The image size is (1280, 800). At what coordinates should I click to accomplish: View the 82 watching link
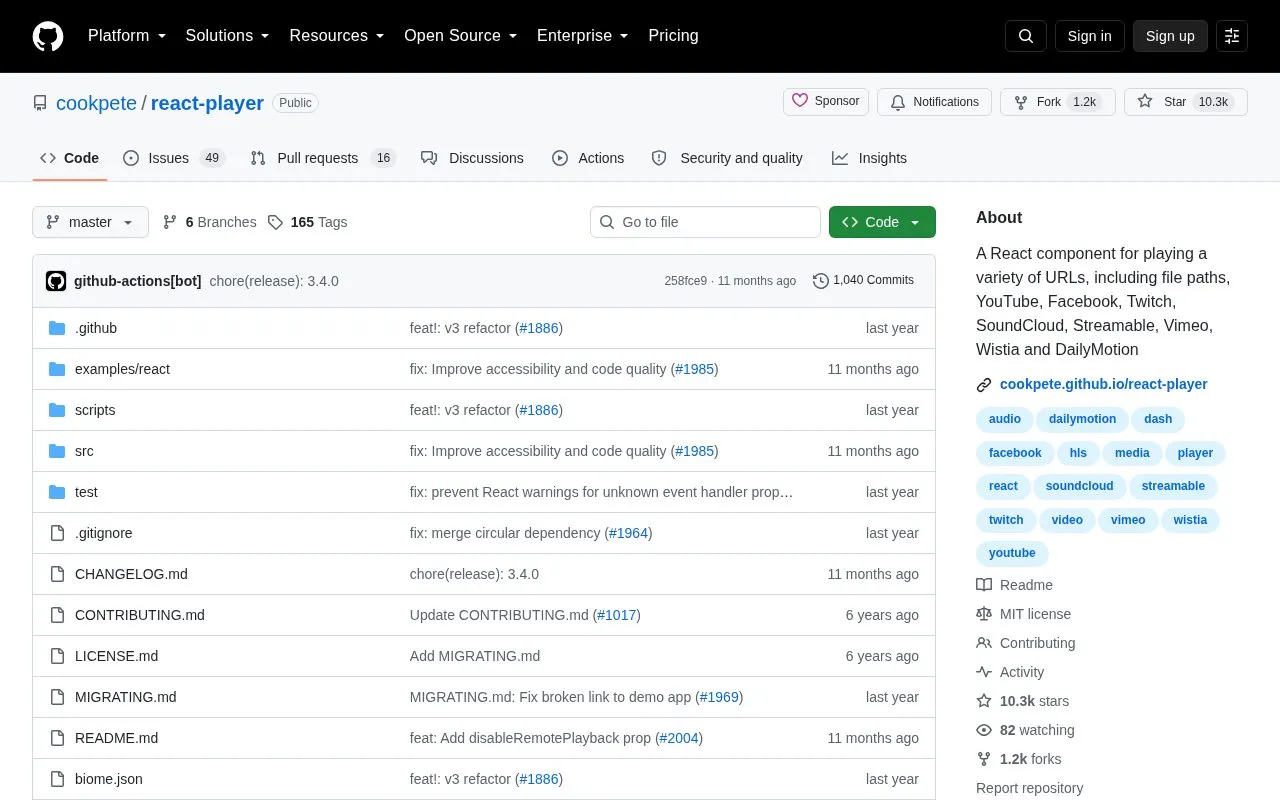point(1025,730)
